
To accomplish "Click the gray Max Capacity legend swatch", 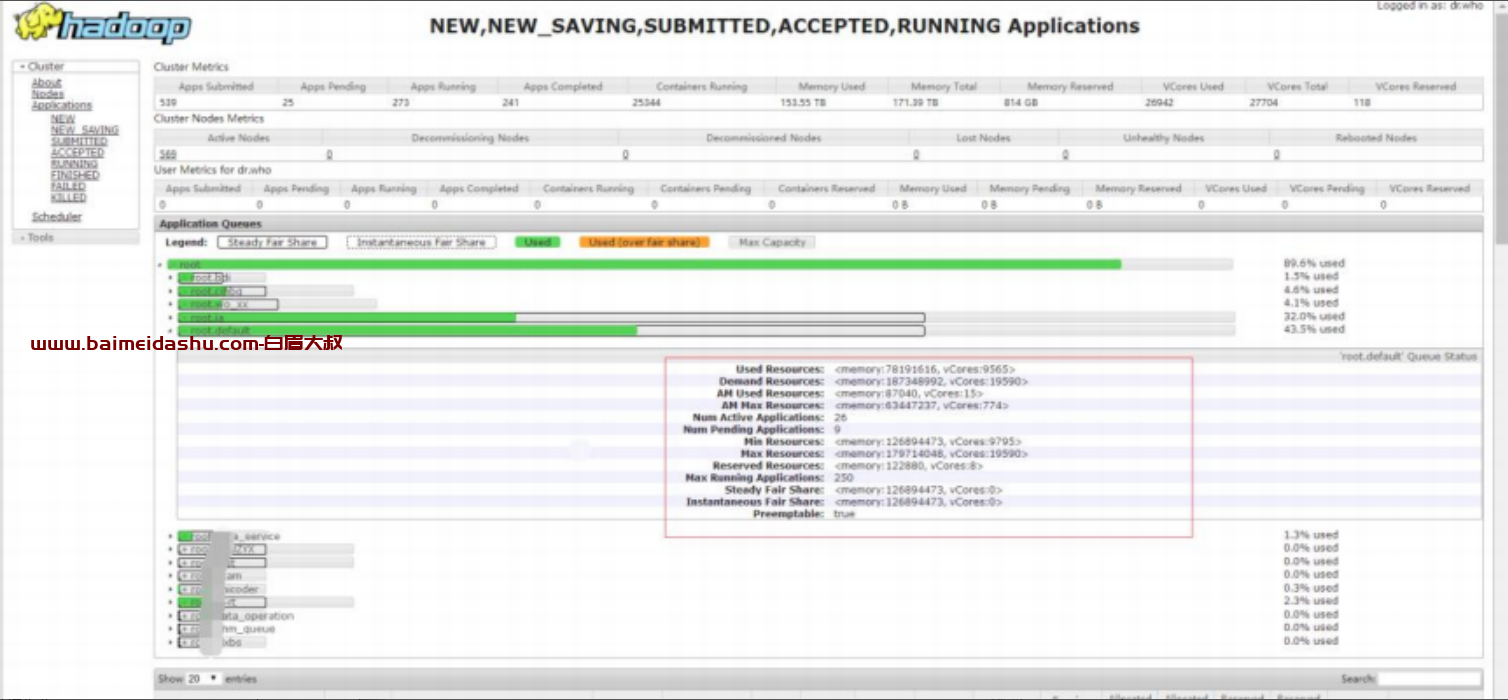I will coord(771,242).
